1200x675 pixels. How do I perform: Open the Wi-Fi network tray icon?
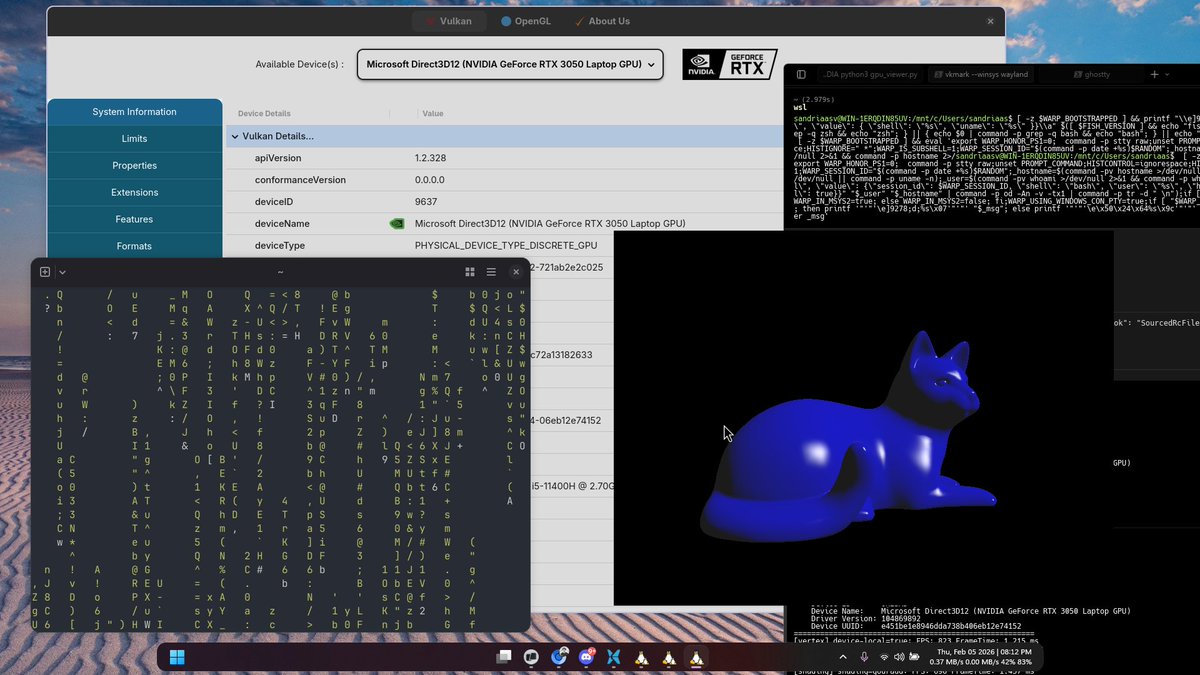pyautogui.click(x=884, y=656)
